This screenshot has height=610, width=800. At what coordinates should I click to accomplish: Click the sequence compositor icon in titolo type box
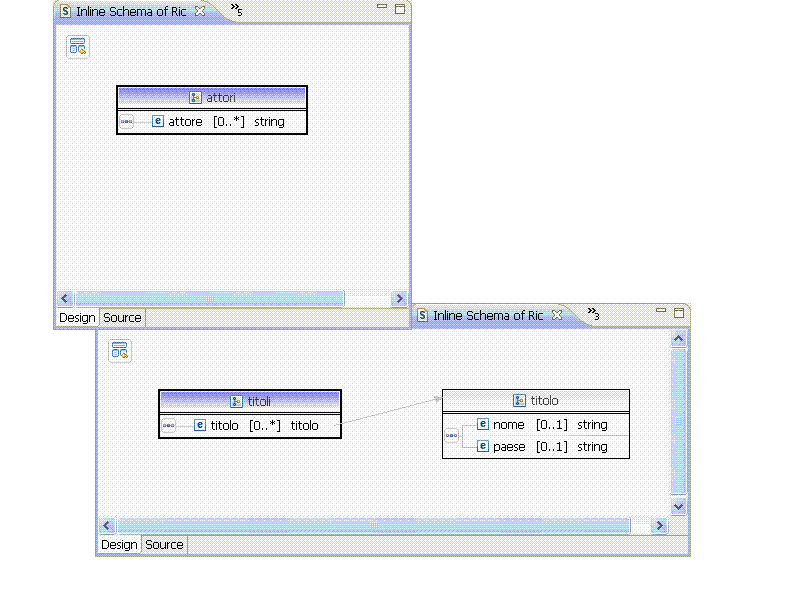coord(452,436)
